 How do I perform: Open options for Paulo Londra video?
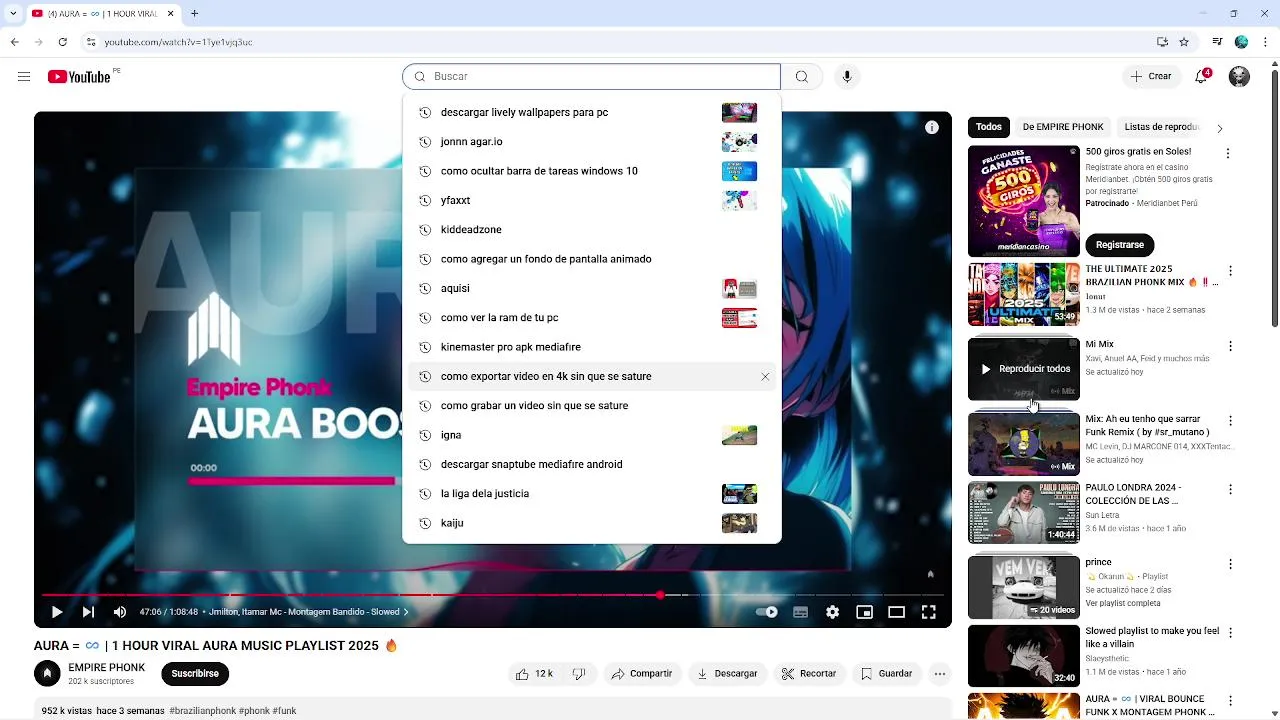[x=1230, y=490]
